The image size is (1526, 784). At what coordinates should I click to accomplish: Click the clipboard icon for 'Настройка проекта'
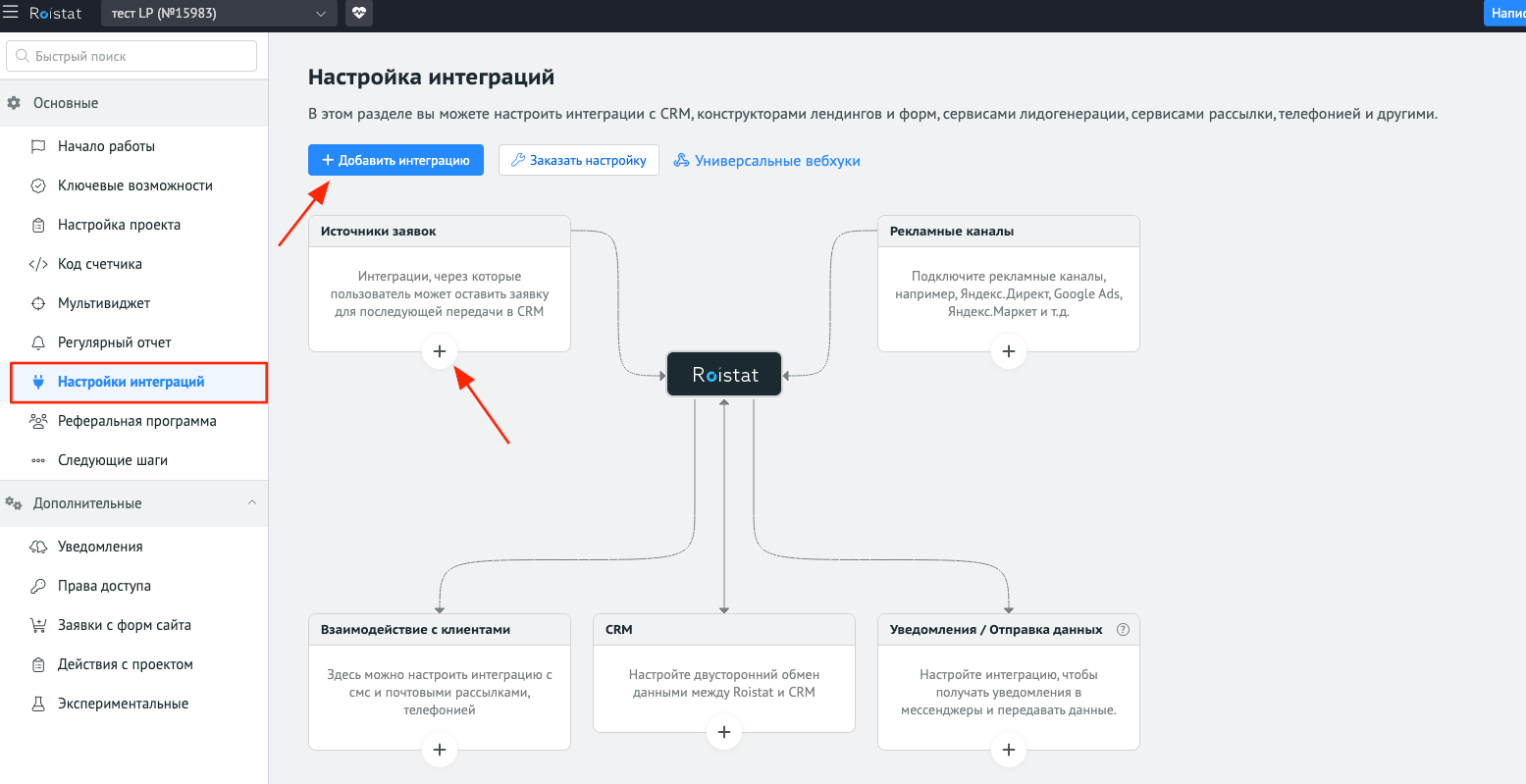click(38, 225)
